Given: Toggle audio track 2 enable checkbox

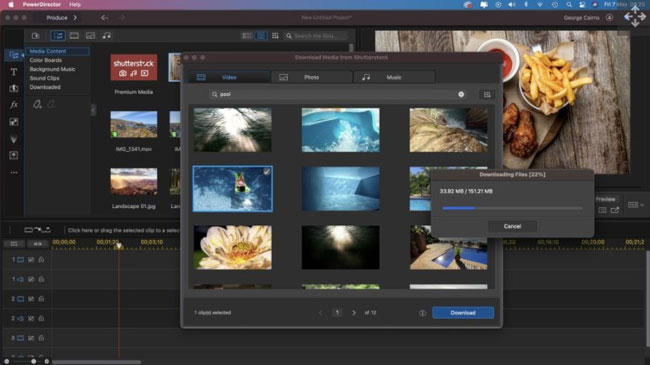Looking at the screenshot, I should point(31,319).
